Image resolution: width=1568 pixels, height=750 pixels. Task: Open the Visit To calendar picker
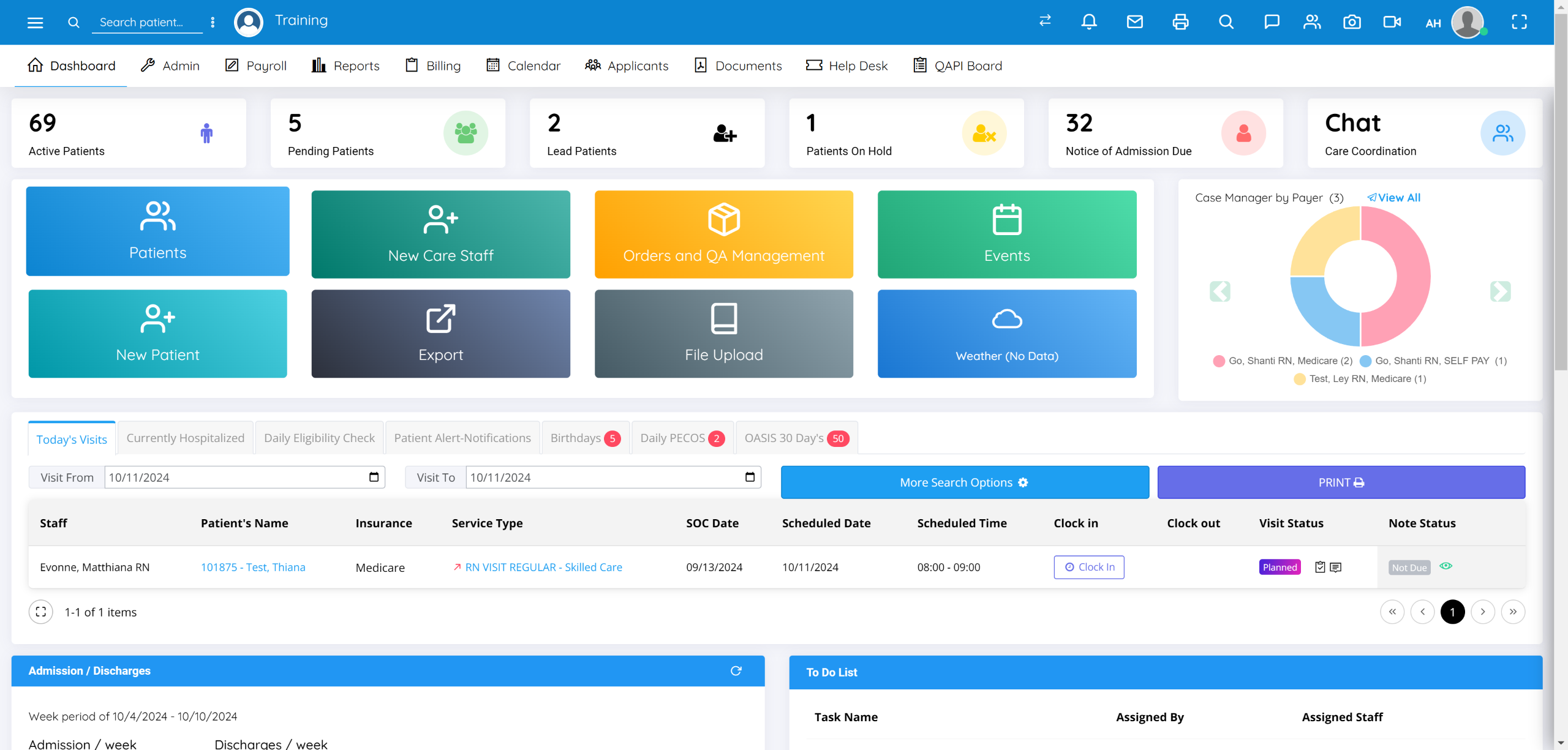(x=750, y=477)
